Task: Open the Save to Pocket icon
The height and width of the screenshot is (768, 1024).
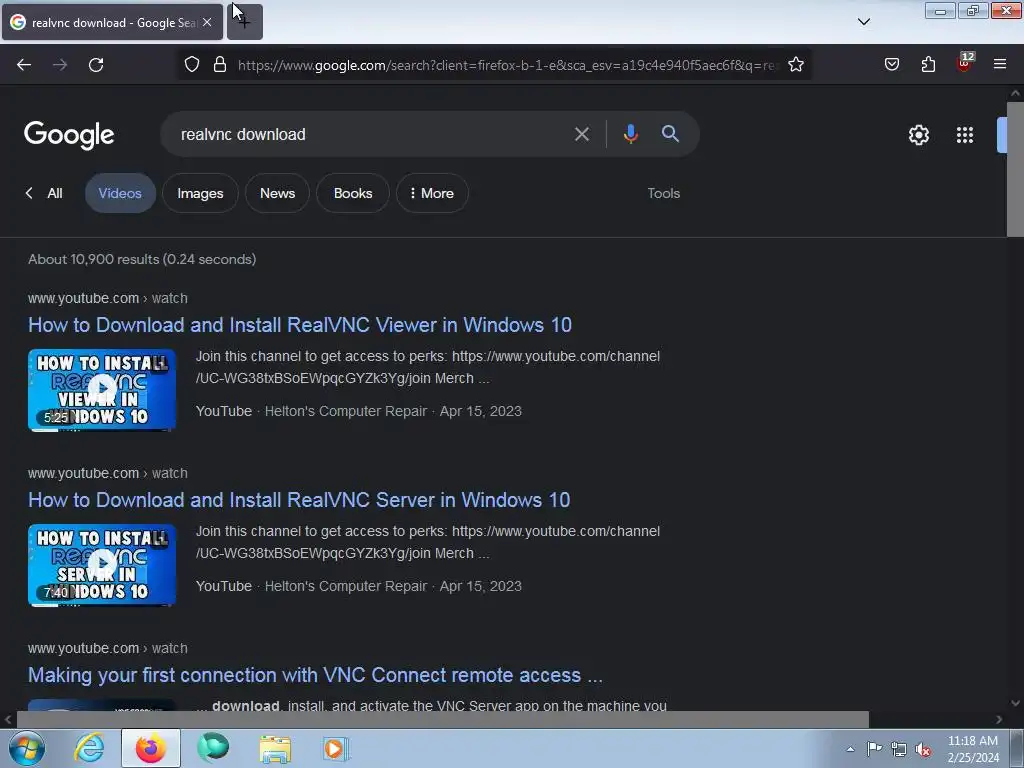Action: (x=891, y=65)
